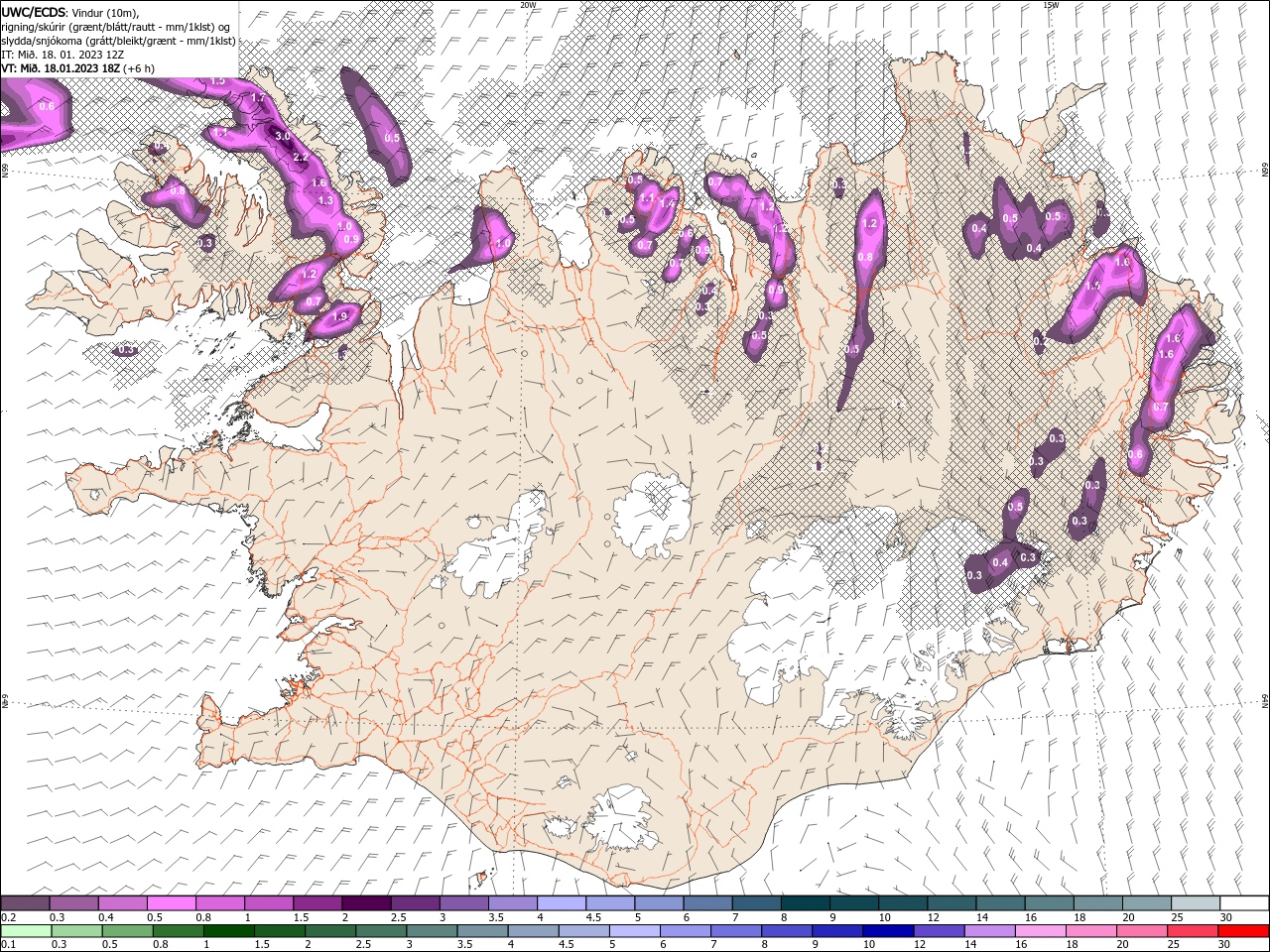Click the '2.2' precipitation value on map

(302, 157)
